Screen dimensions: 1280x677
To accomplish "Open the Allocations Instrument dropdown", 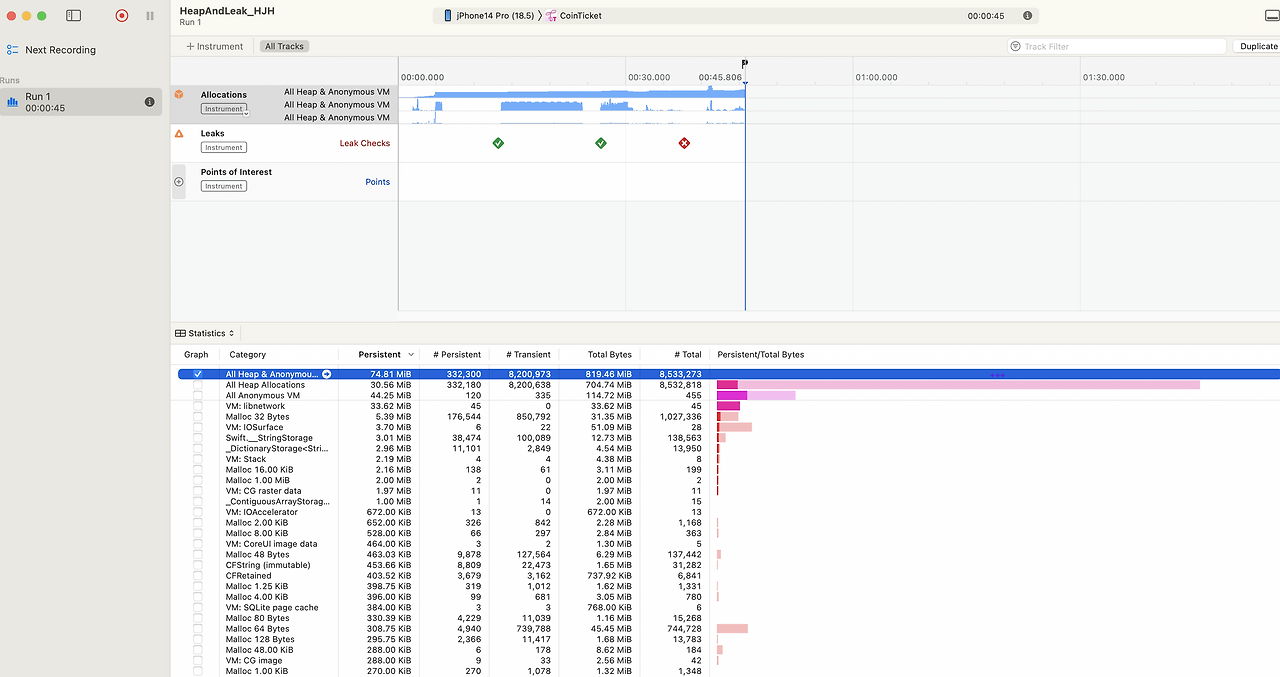I will click(x=225, y=109).
